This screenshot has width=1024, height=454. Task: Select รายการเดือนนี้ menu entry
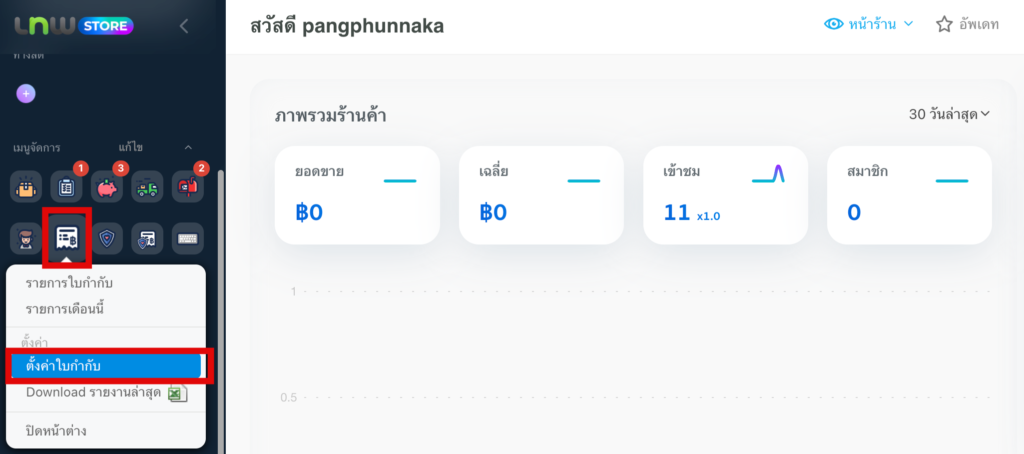coord(66,309)
